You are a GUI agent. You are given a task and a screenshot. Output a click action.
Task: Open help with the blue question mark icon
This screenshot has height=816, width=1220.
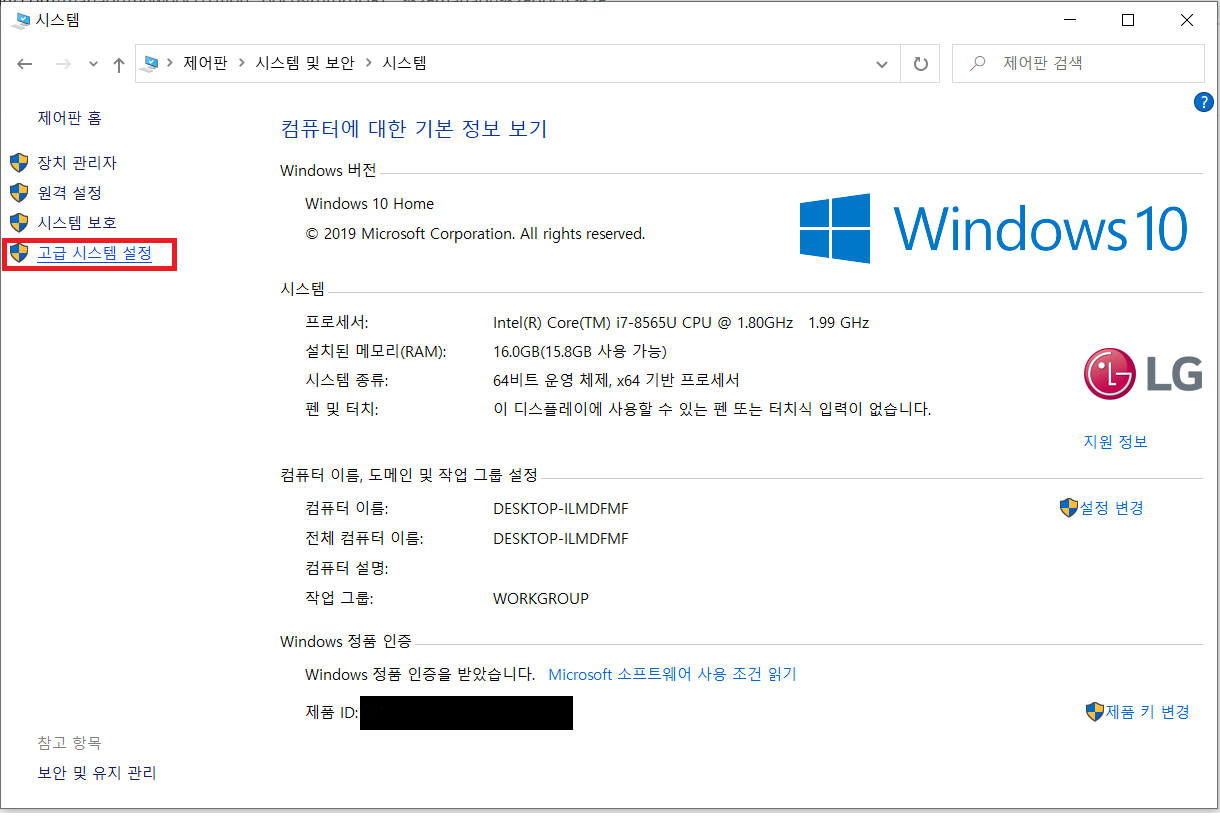pyautogui.click(x=1204, y=102)
